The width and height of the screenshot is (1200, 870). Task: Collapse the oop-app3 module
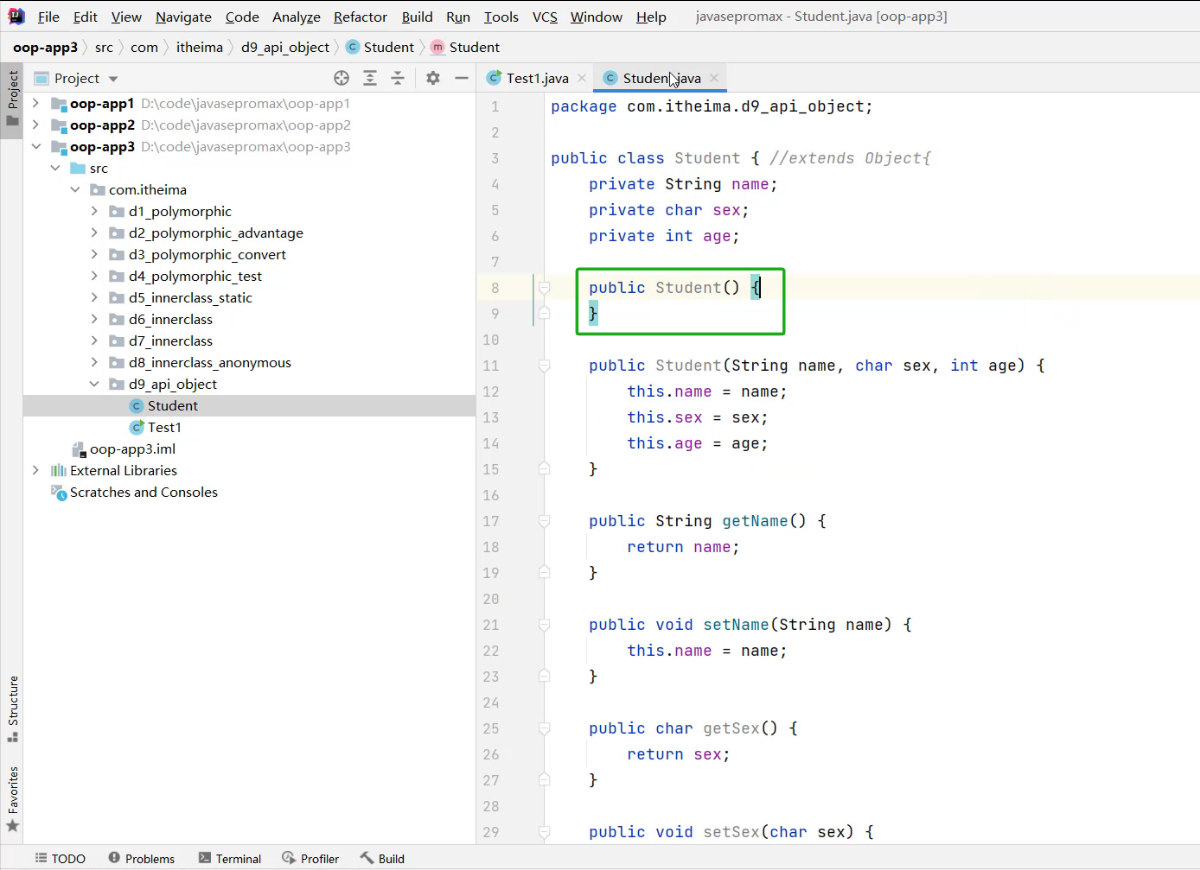pos(36,147)
